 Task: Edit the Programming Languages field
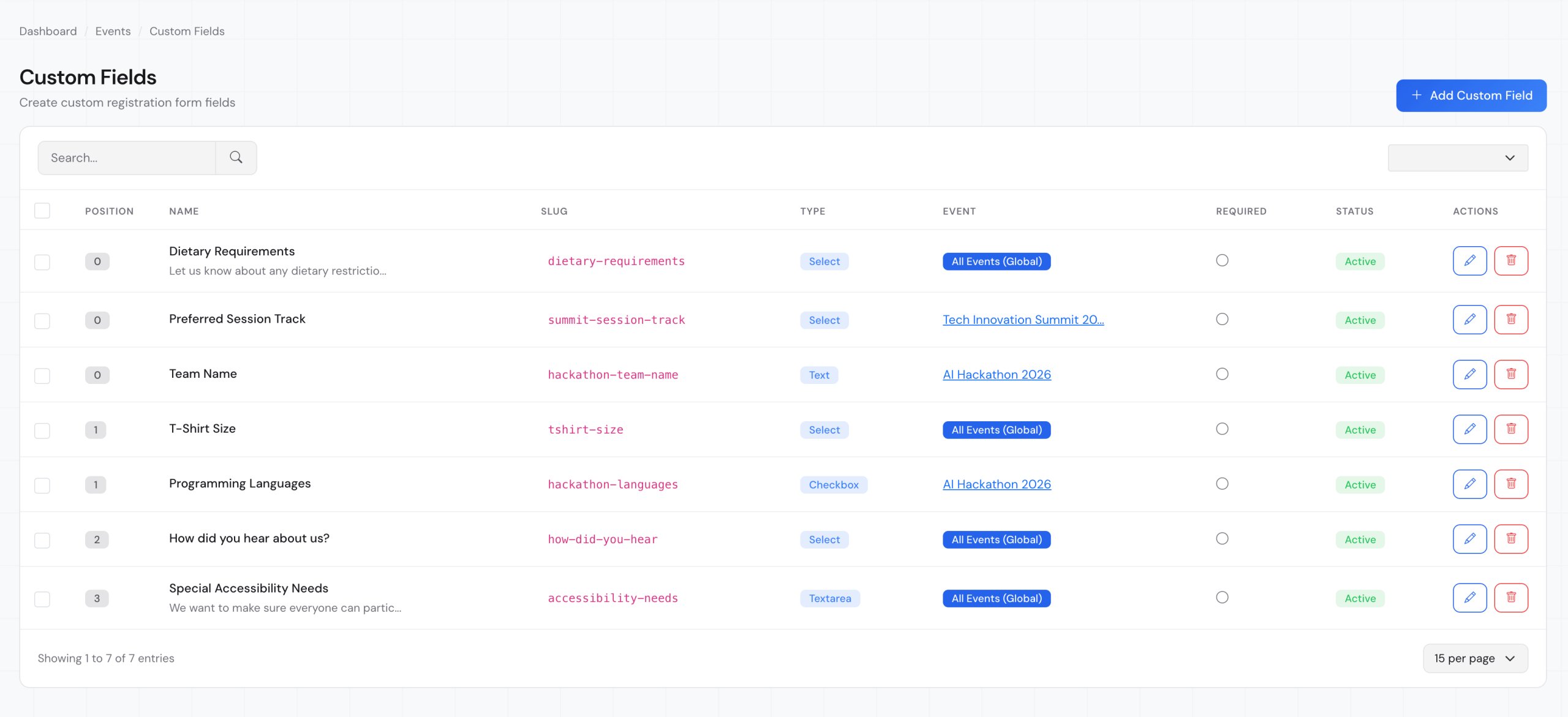click(1469, 484)
